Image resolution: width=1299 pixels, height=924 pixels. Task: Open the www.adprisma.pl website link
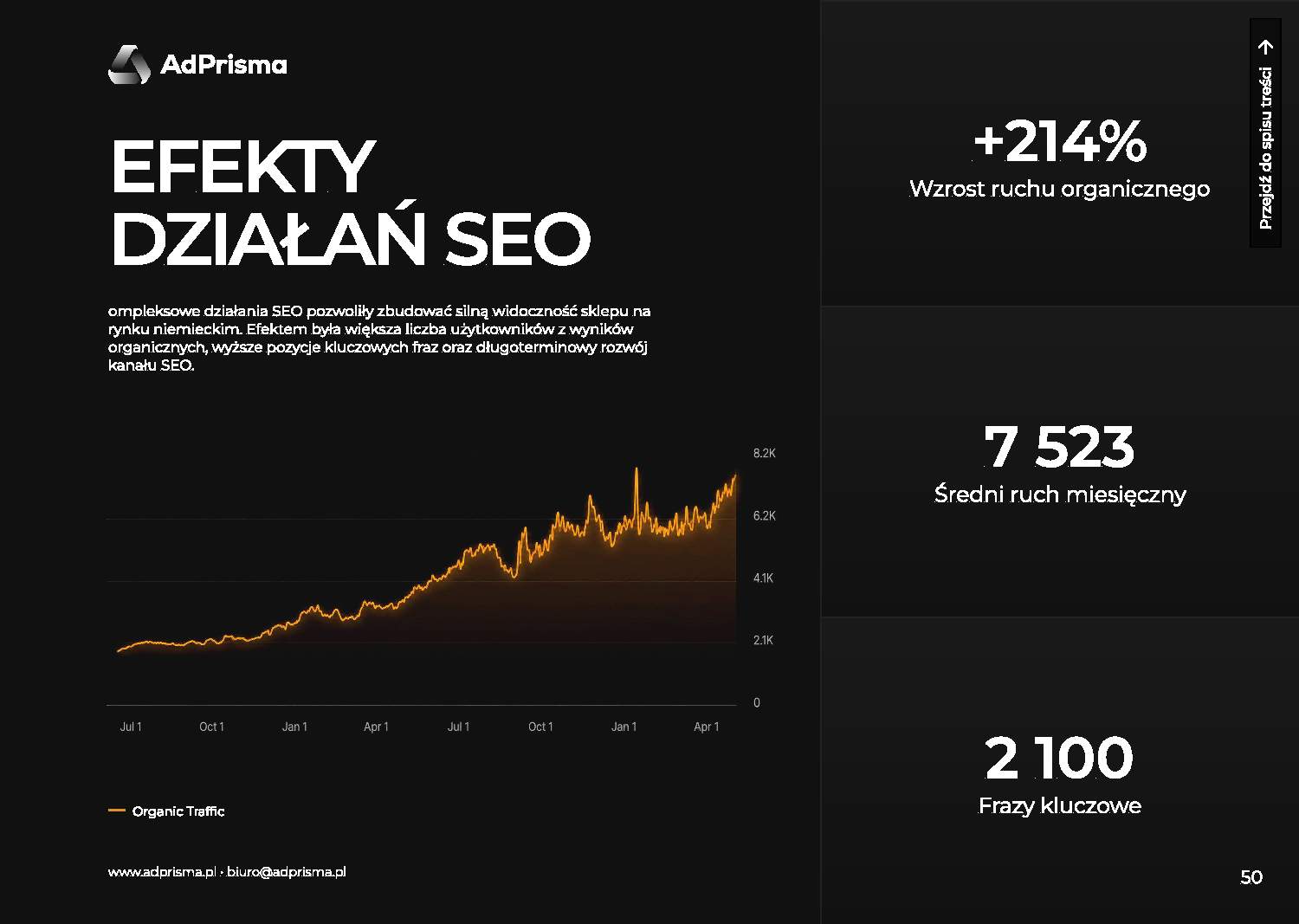tap(161, 872)
